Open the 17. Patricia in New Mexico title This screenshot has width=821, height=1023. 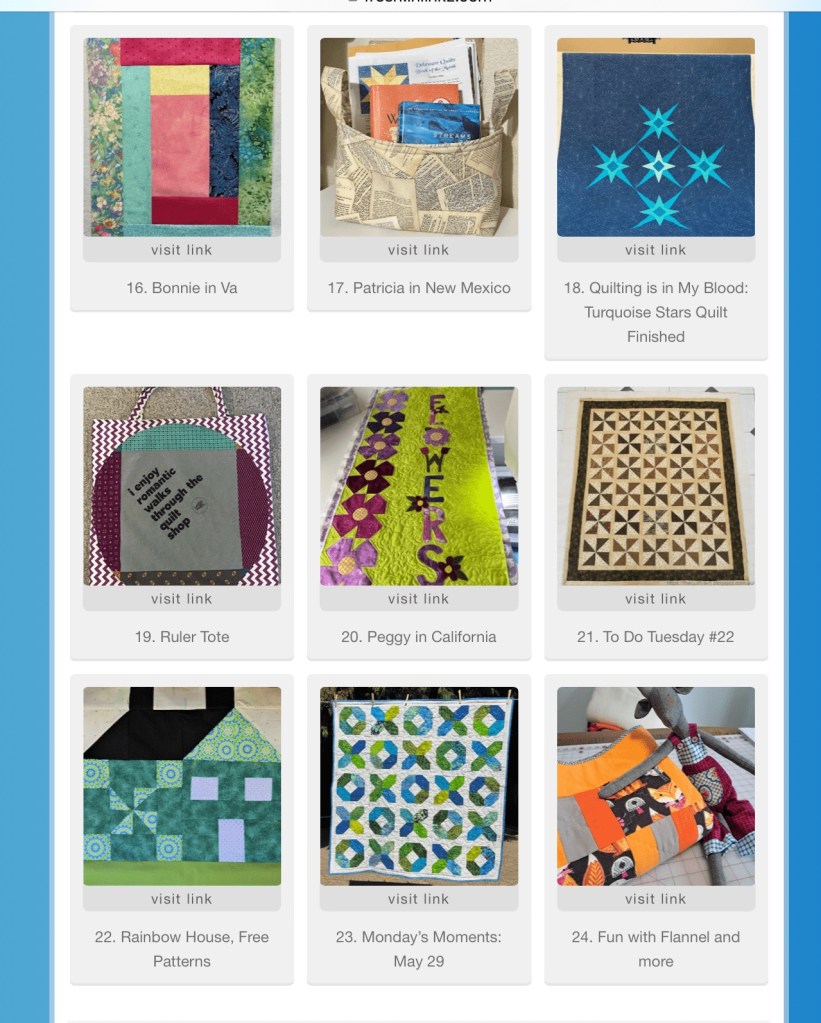coord(419,288)
